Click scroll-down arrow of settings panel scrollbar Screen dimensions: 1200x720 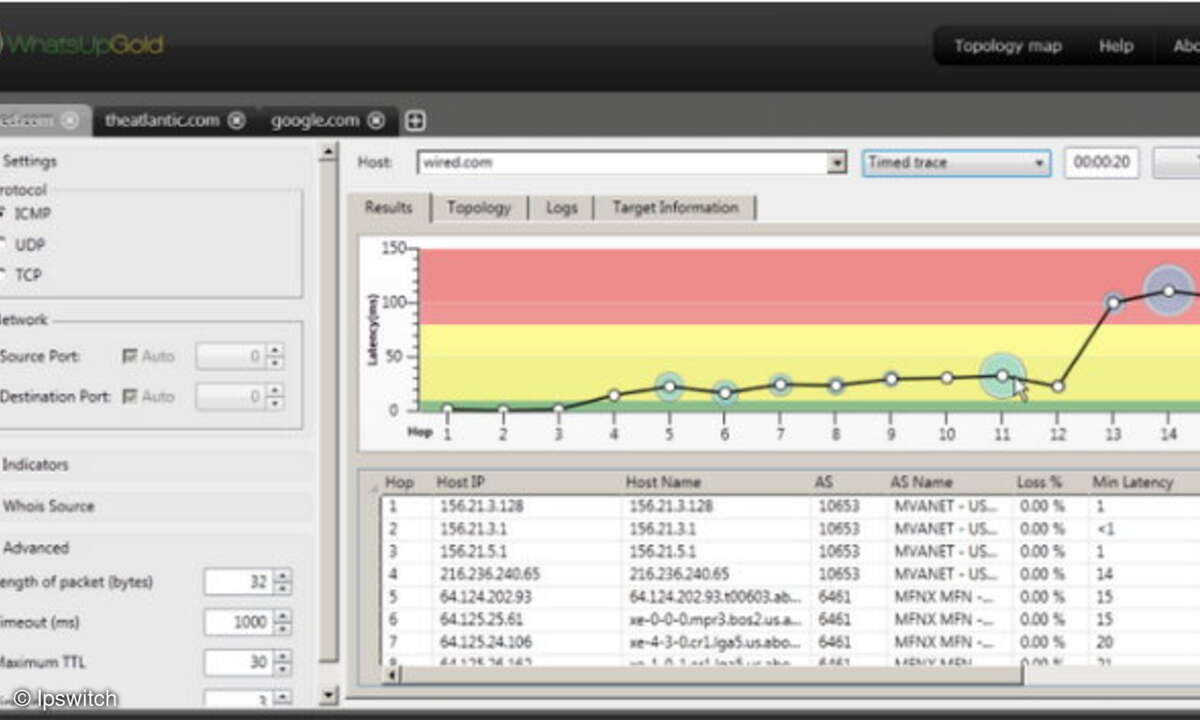327,694
